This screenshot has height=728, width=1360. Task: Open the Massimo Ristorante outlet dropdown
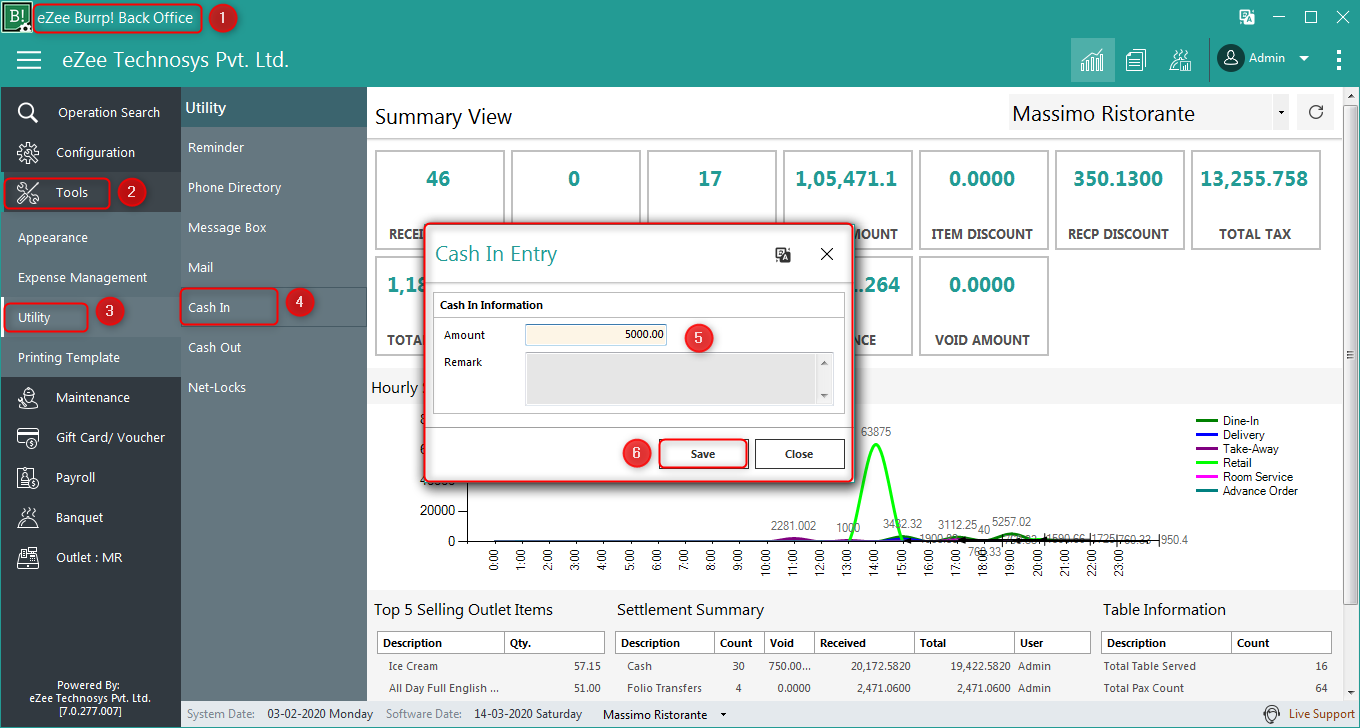click(1281, 113)
